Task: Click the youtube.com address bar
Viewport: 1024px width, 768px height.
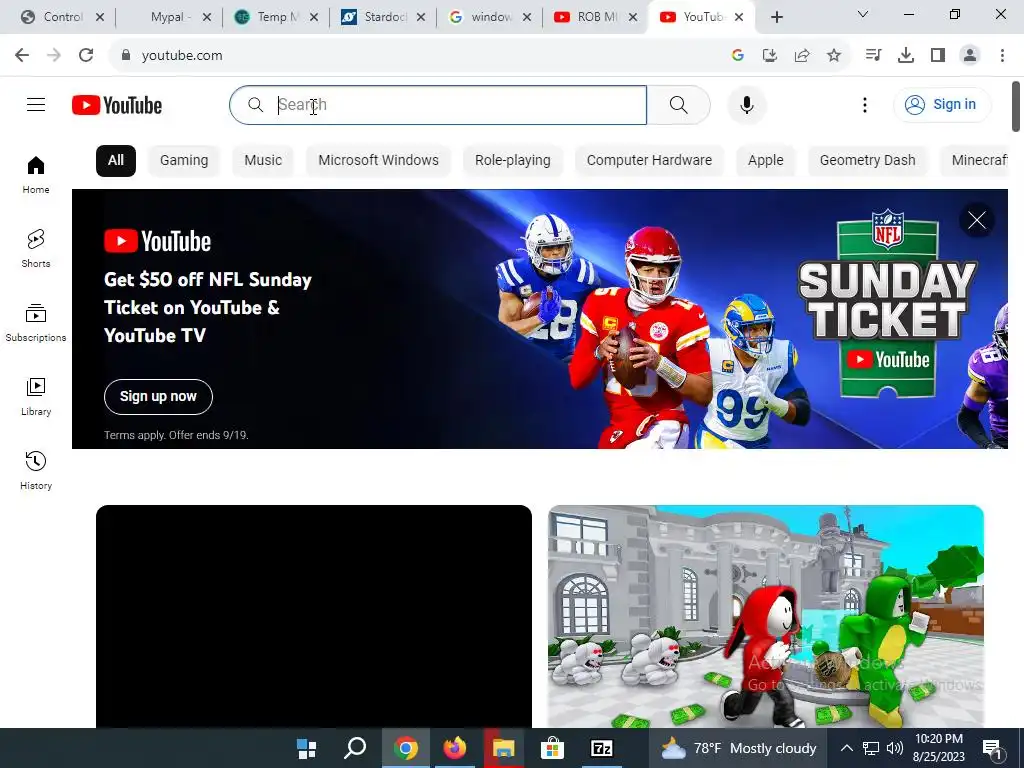Action: pyautogui.click(x=418, y=56)
